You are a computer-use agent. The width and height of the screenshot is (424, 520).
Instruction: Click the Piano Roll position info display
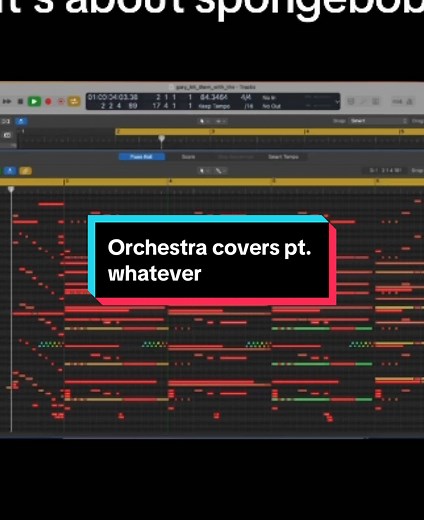click(385, 171)
